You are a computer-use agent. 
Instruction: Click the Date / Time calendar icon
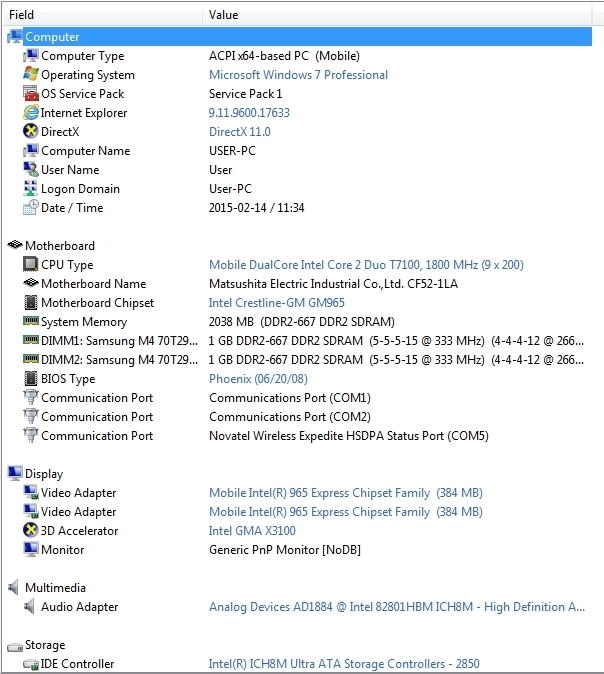click(31, 208)
